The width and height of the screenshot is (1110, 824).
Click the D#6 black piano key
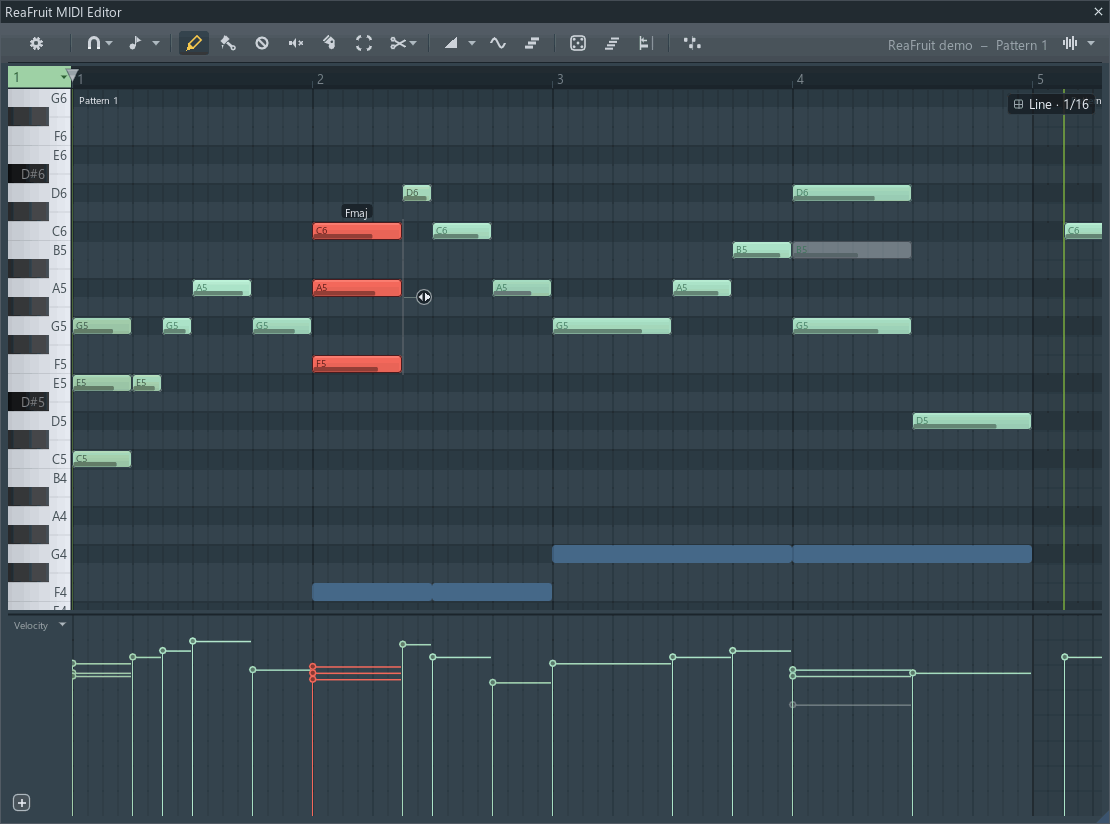(28, 173)
